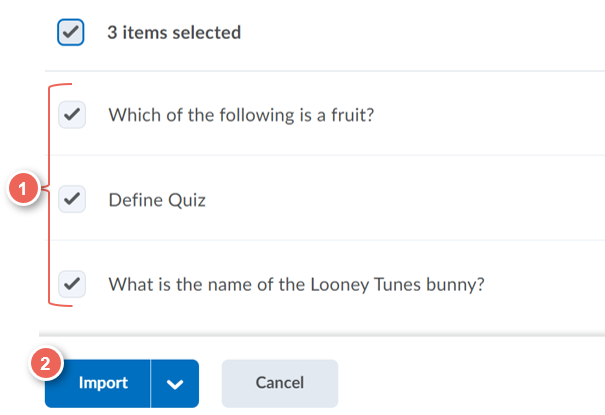Click the white chevron icon beside Import
Screen dimensions: 605x415
pos(175,384)
